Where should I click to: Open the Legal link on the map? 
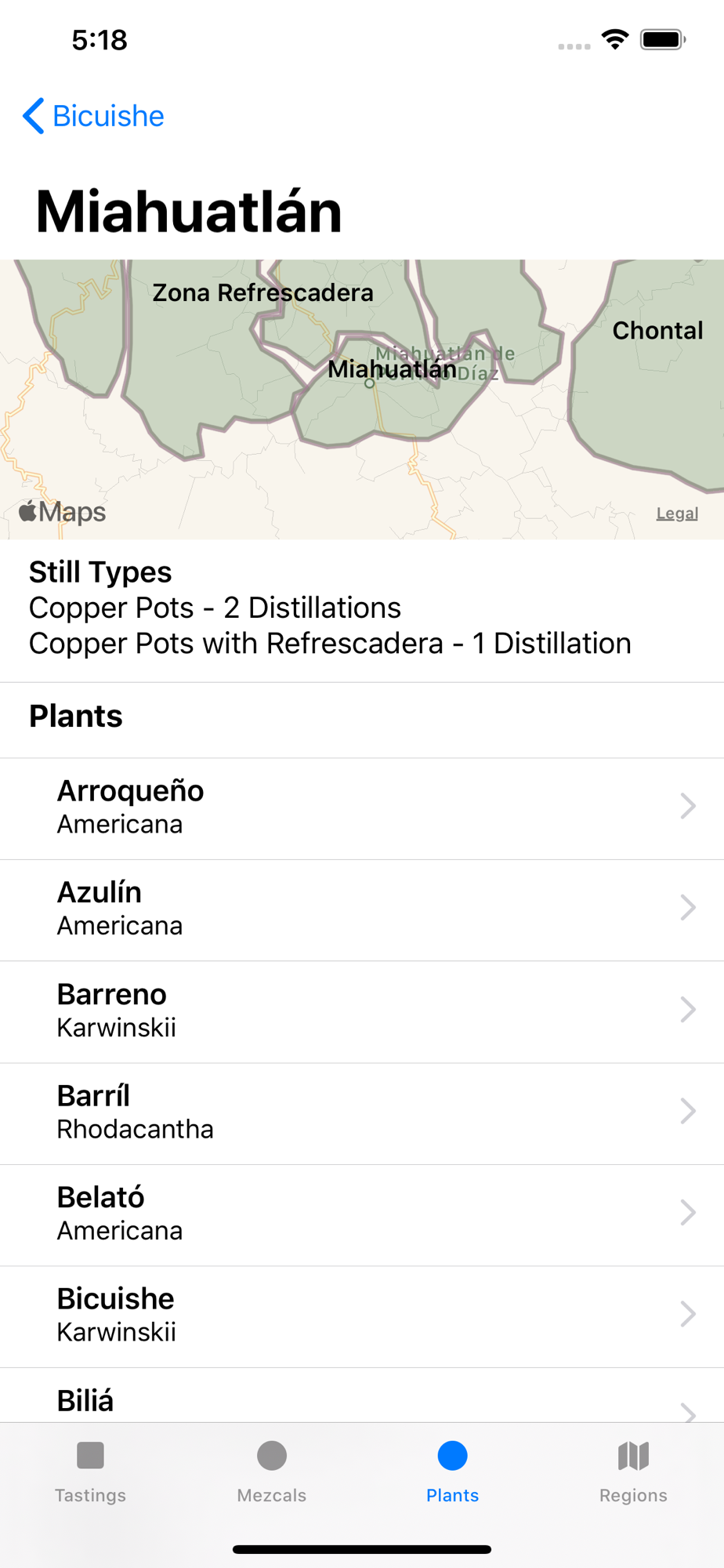[677, 514]
